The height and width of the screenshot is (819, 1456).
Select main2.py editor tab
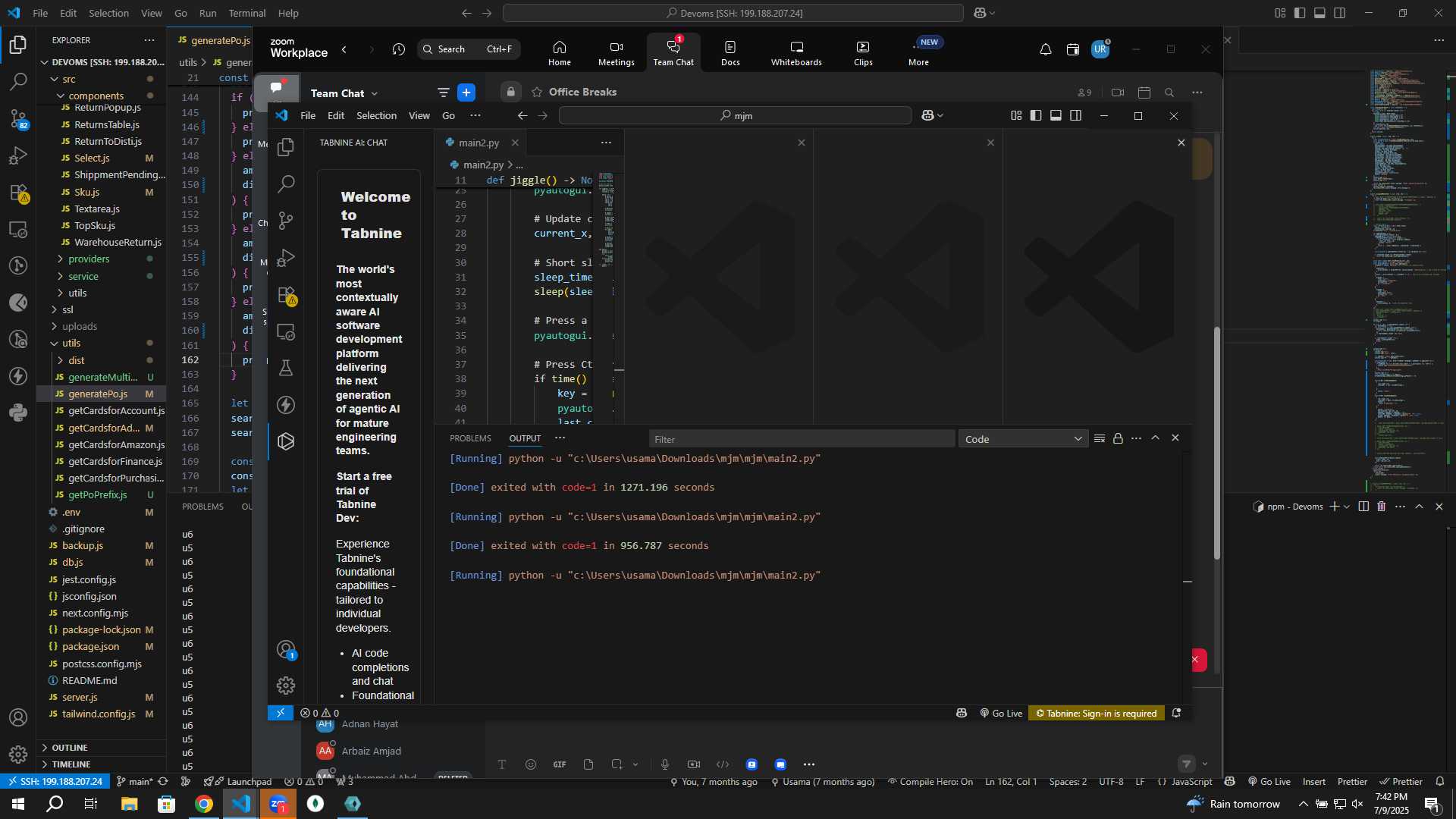pyautogui.click(x=479, y=143)
